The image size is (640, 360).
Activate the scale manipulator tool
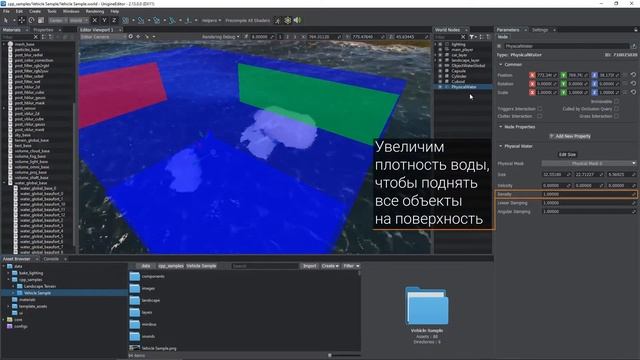(x=41, y=20)
